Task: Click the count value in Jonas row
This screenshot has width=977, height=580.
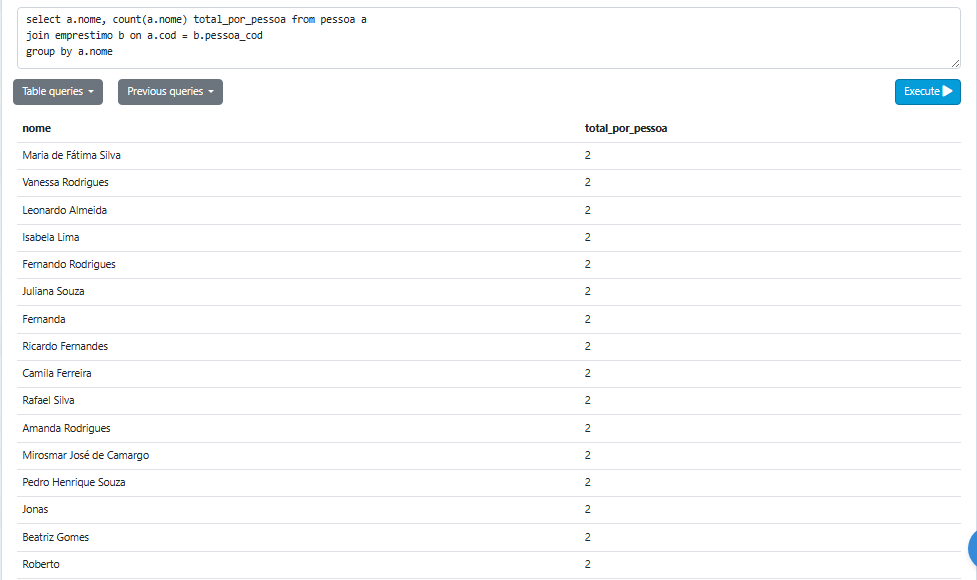Action: [x=588, y=510]
